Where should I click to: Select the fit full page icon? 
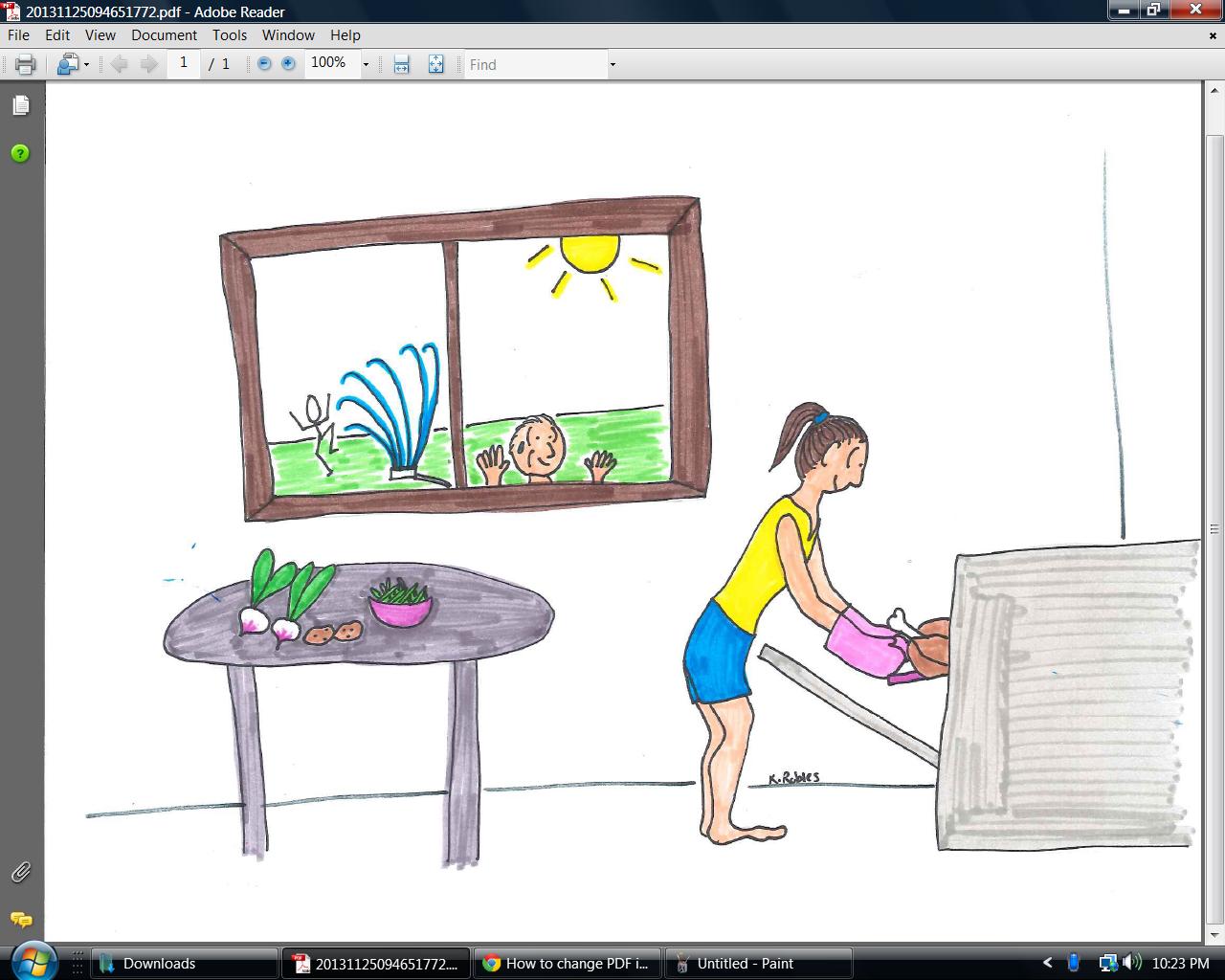(x=435, y=64)
